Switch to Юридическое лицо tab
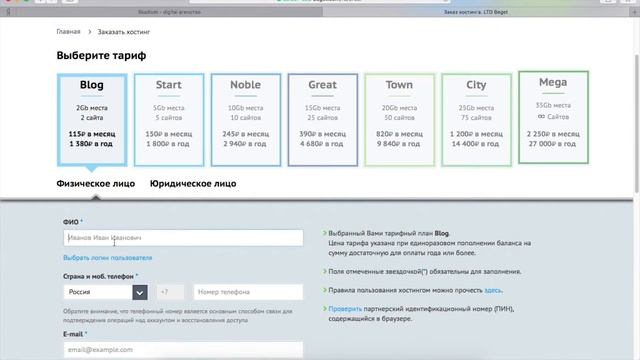 tap(193, 184)
